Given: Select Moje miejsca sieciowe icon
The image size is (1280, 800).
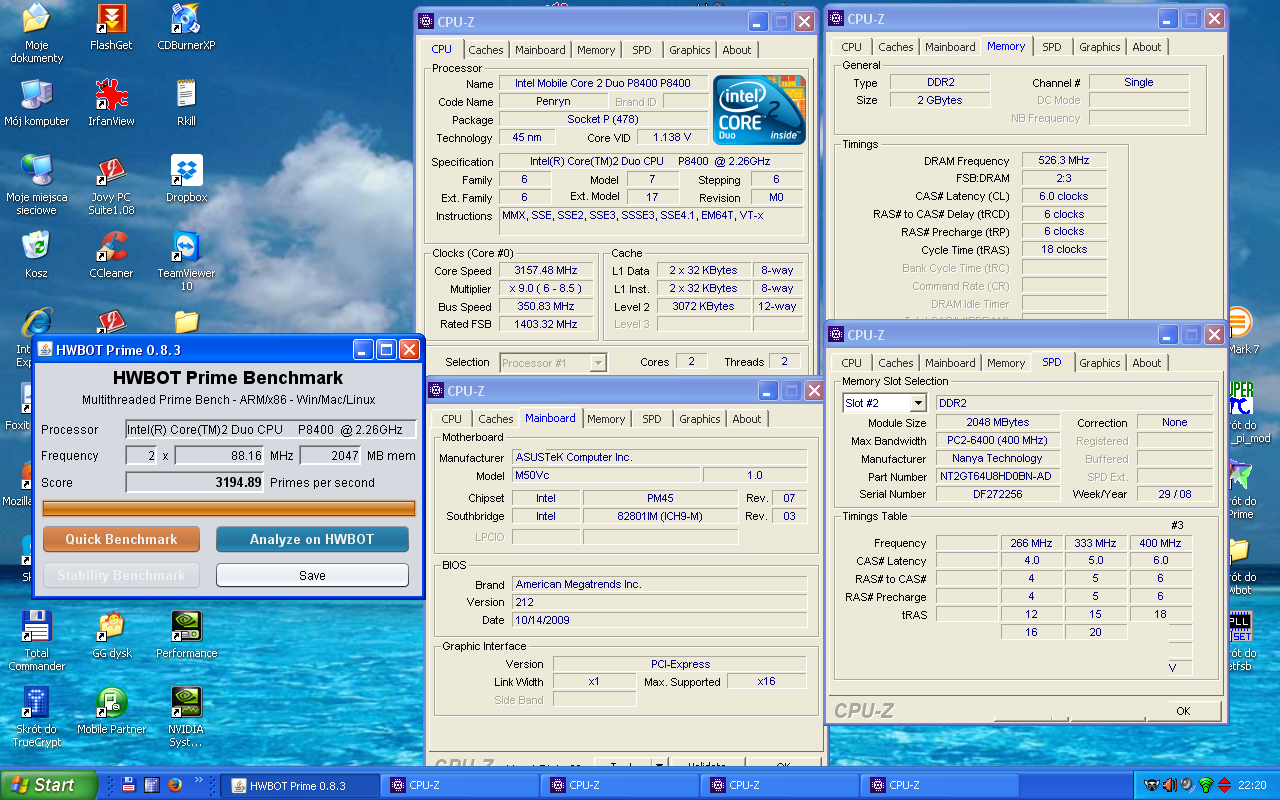Looking at the screenshot, I should pyautogui.click(x=36, y=185).
